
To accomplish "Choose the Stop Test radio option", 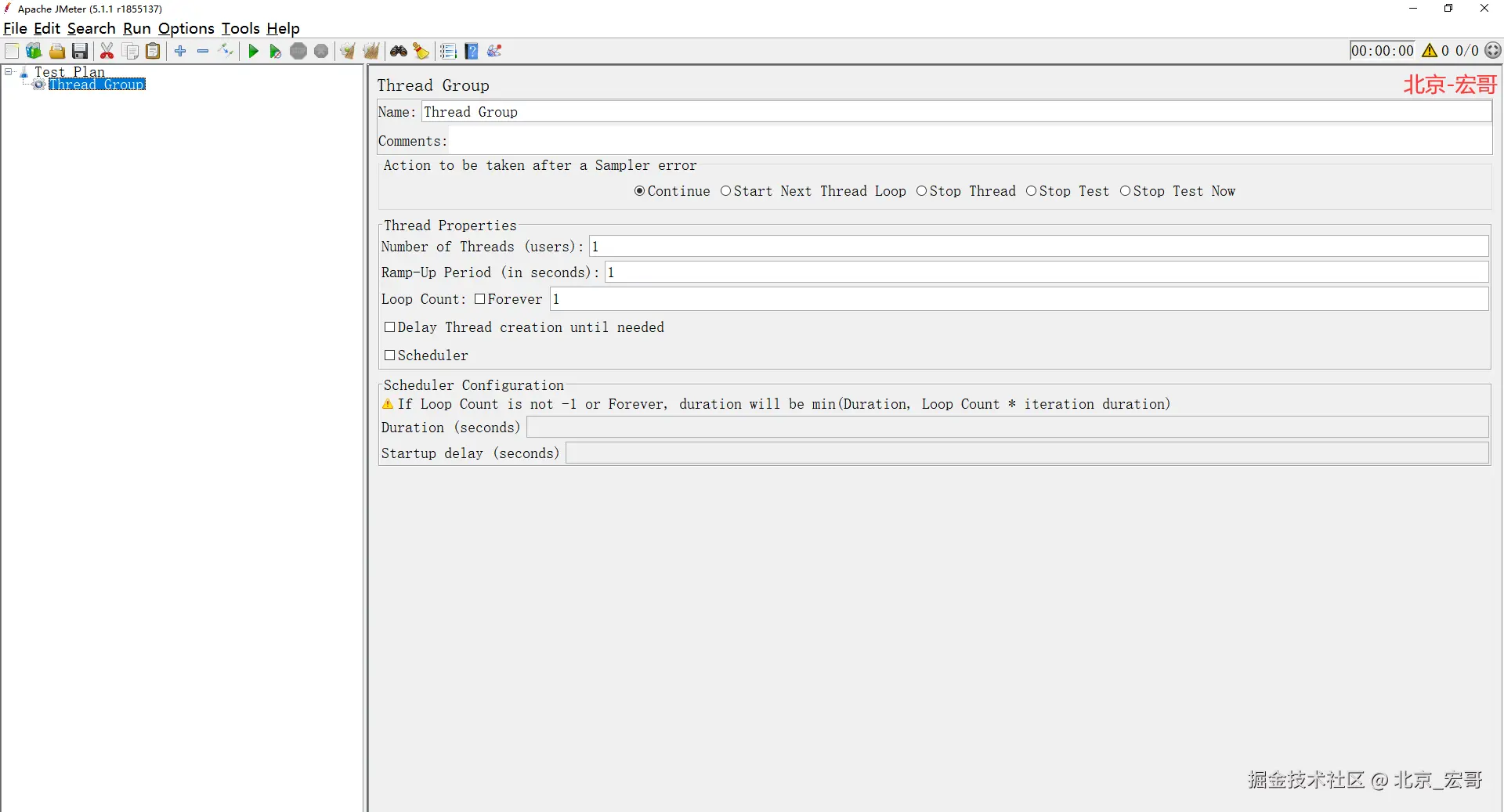I will pos(1031,191).
